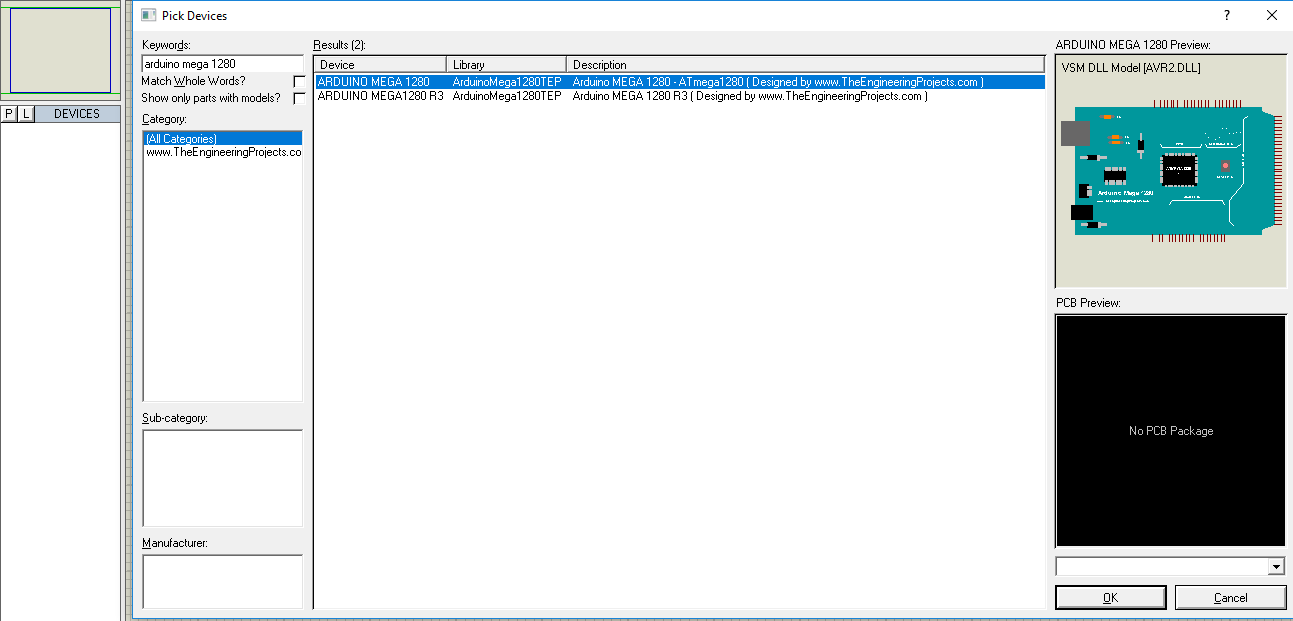Screen dimensions: 1293x621
Task: Click the Sub-category list box
Action: (222, 478)
